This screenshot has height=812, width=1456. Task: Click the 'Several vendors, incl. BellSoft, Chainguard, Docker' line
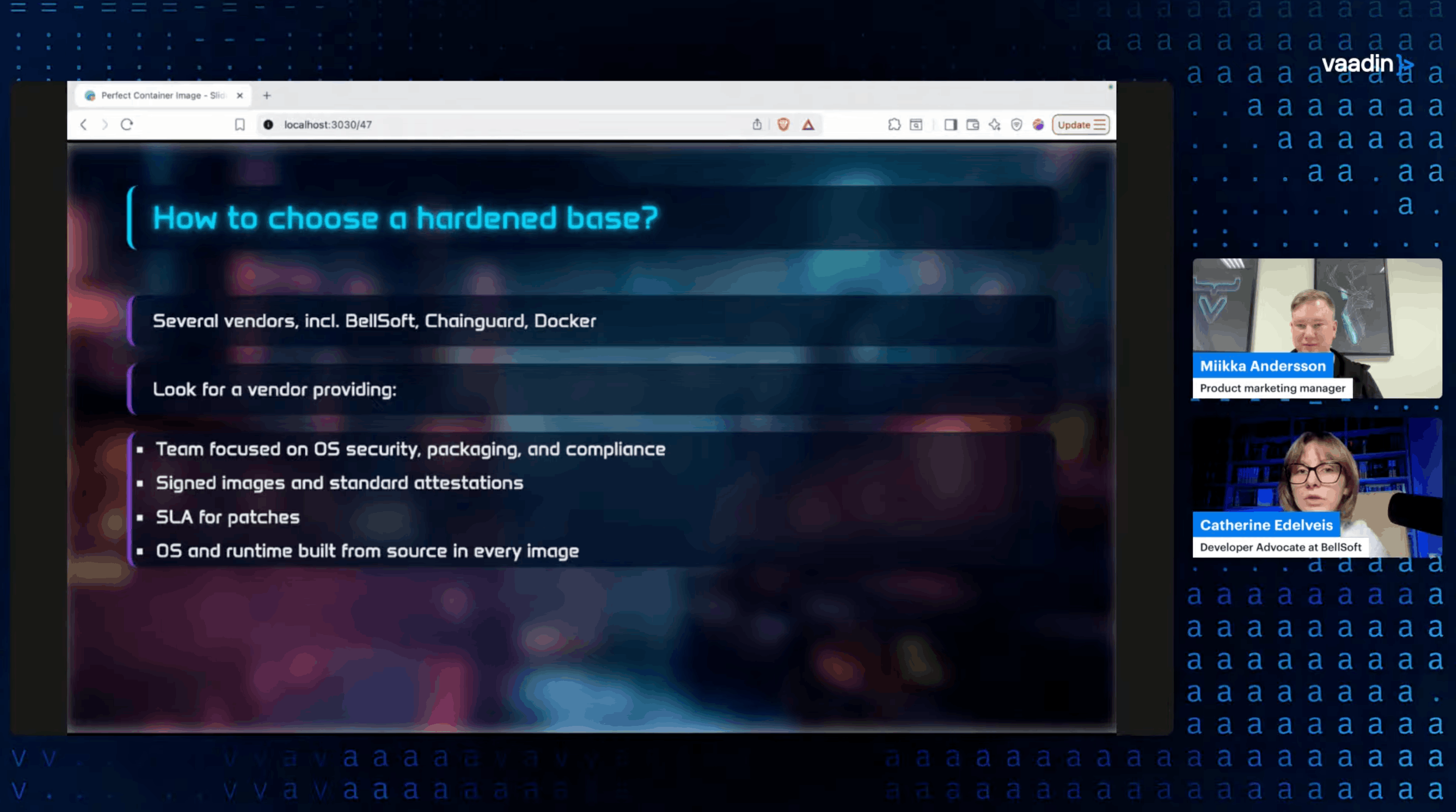(374, 321)
